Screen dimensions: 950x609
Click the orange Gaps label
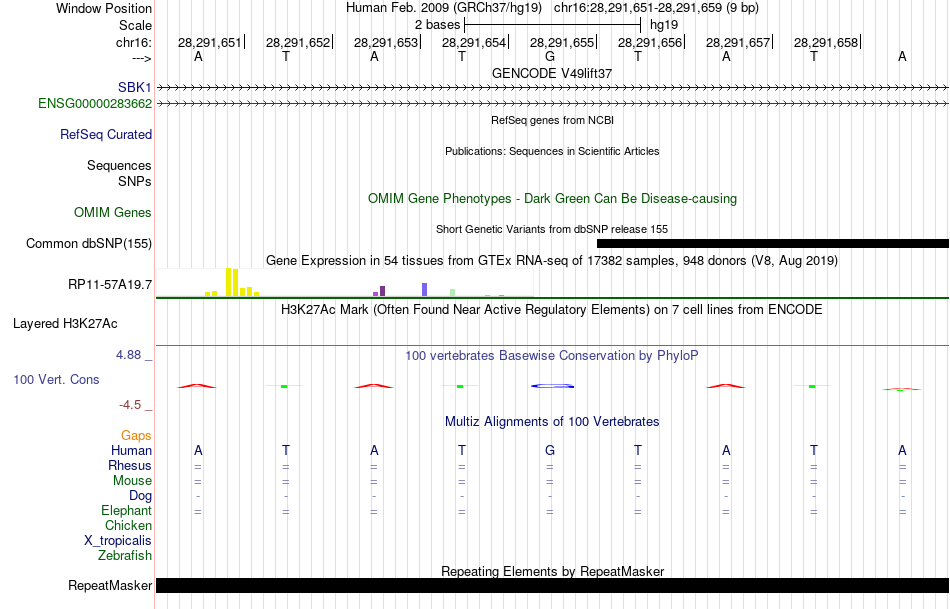(x=136, y=436)
